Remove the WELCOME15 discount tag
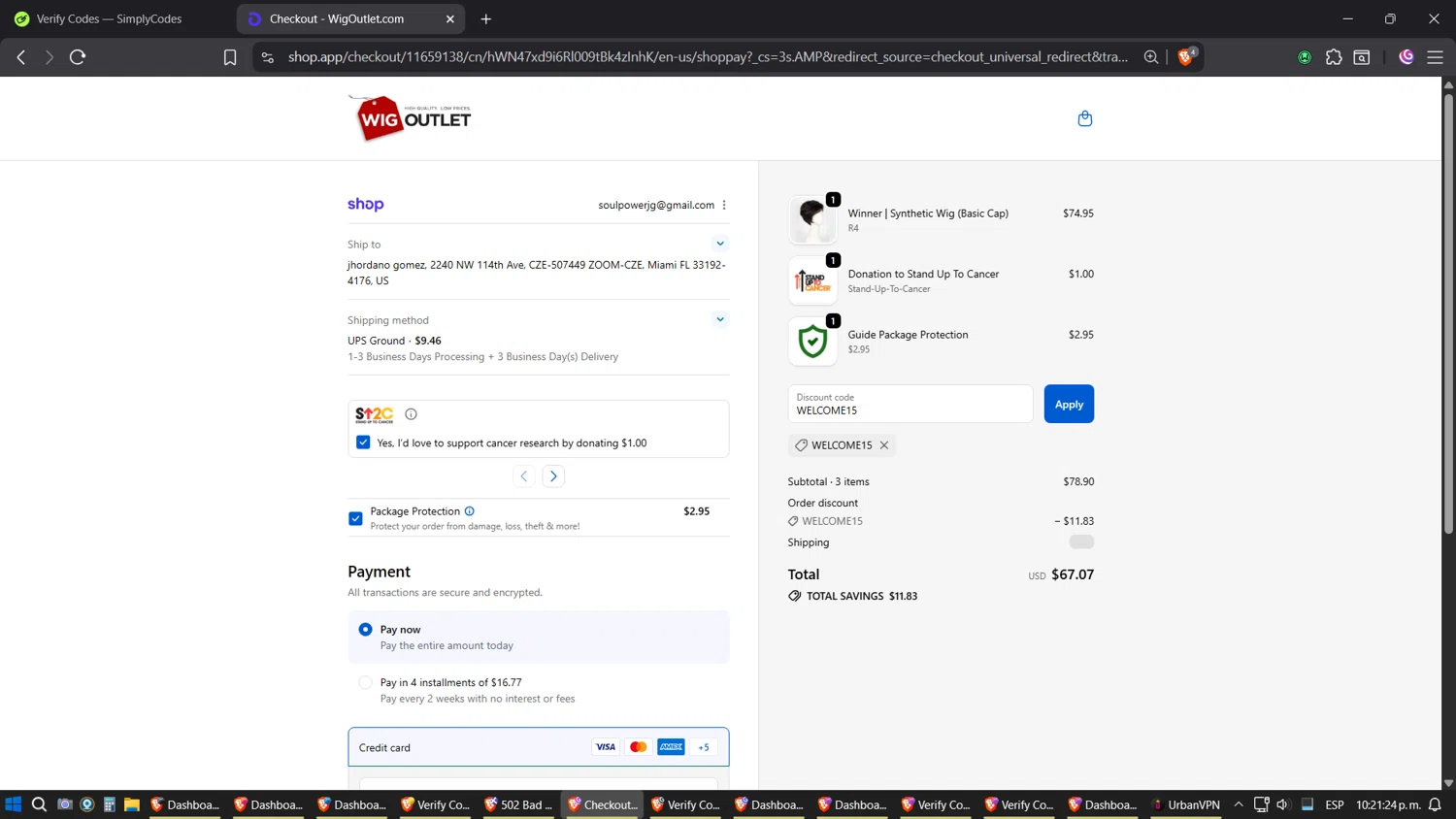 884,445
